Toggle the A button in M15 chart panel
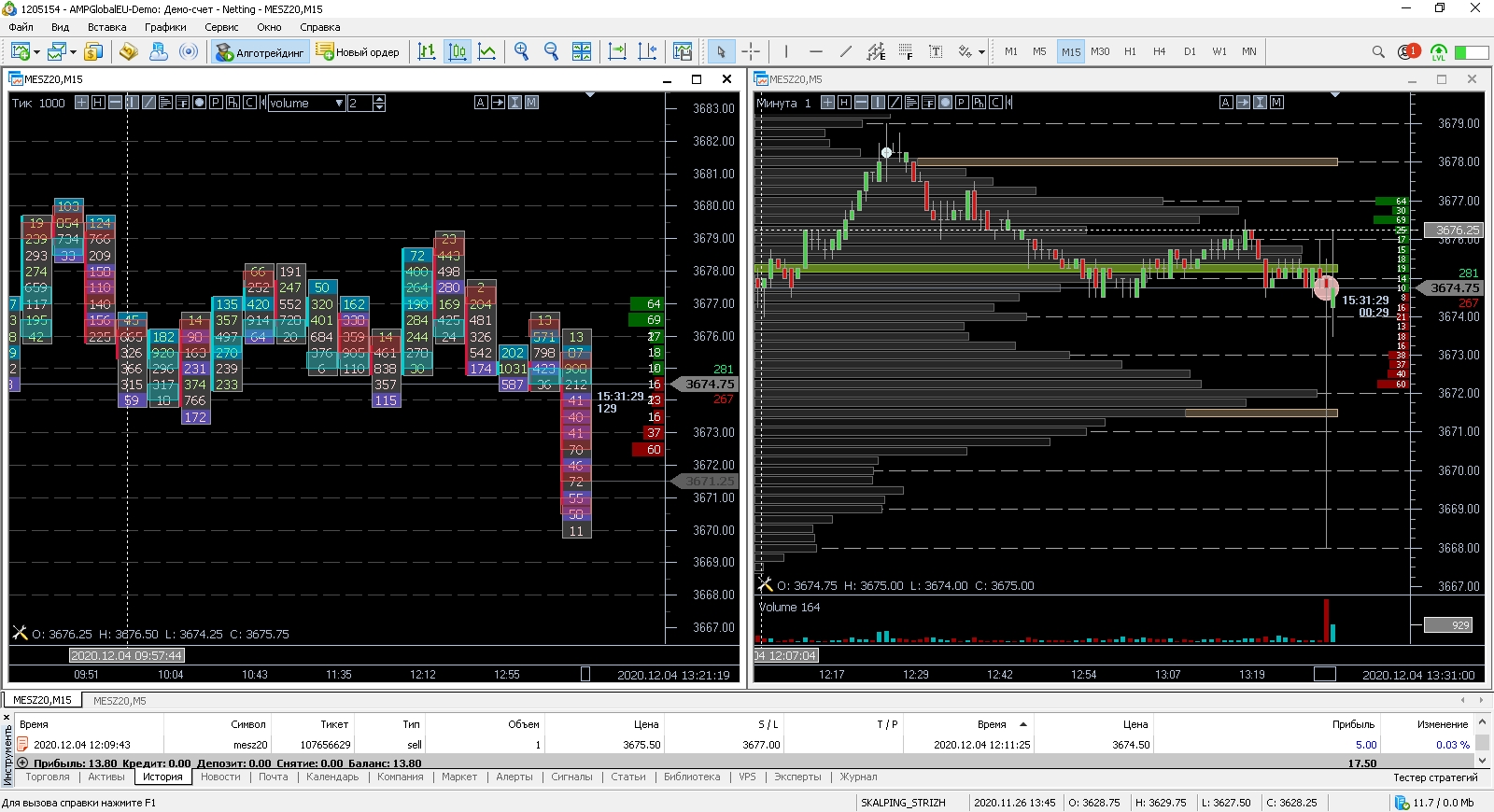This screenshot has width=1494, height=812. click(x=481, y=103)
